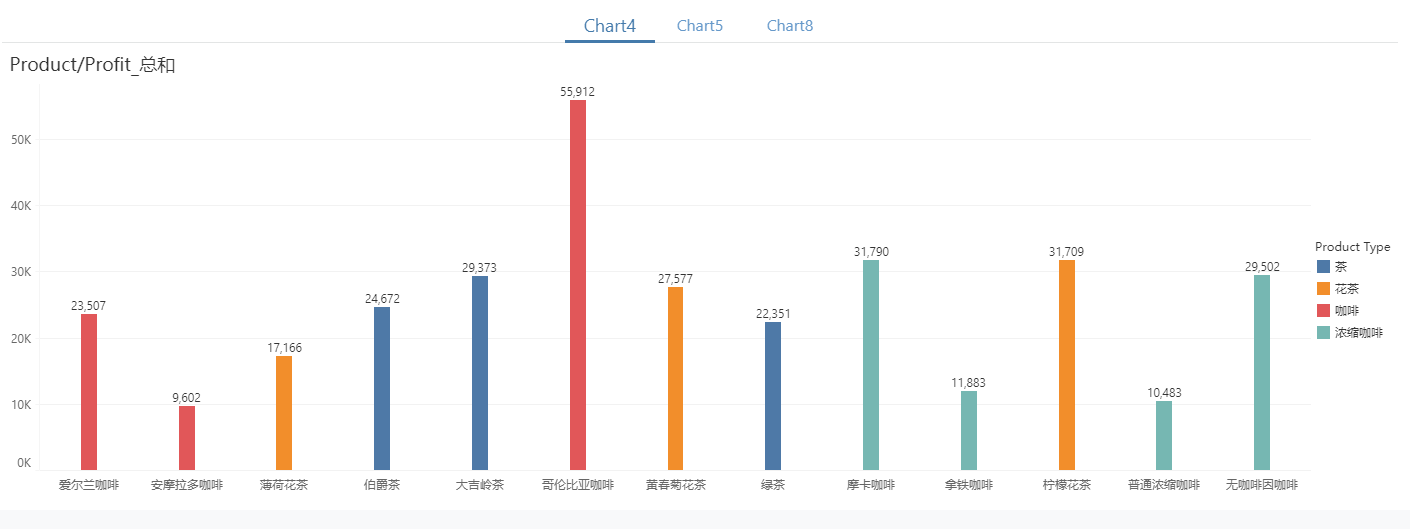Click the blue 茶 legend color swatch
Viewport: 1410px width, 529px height.
(x=1324, y=267)
